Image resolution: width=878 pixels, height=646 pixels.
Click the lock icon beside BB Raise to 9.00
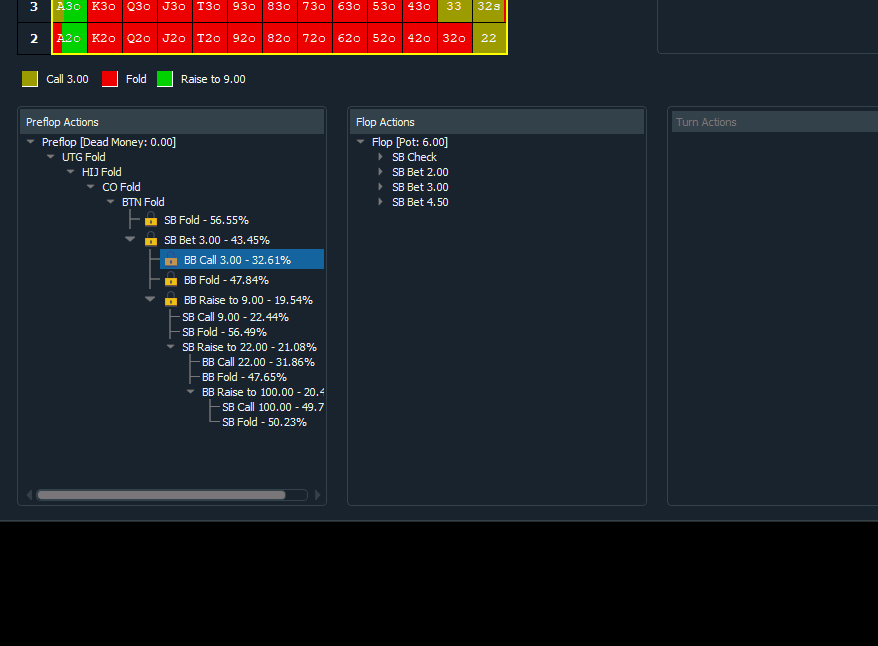[x=171, y=299]
